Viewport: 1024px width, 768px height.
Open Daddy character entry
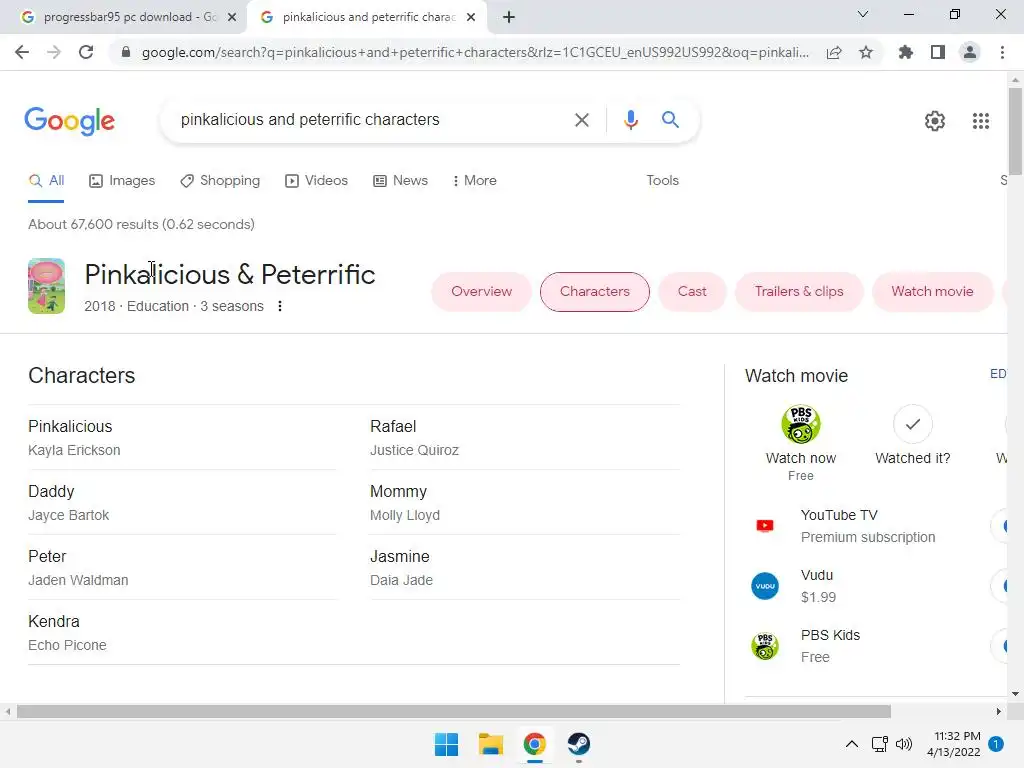pyautogui.click(x=182, y=503)
